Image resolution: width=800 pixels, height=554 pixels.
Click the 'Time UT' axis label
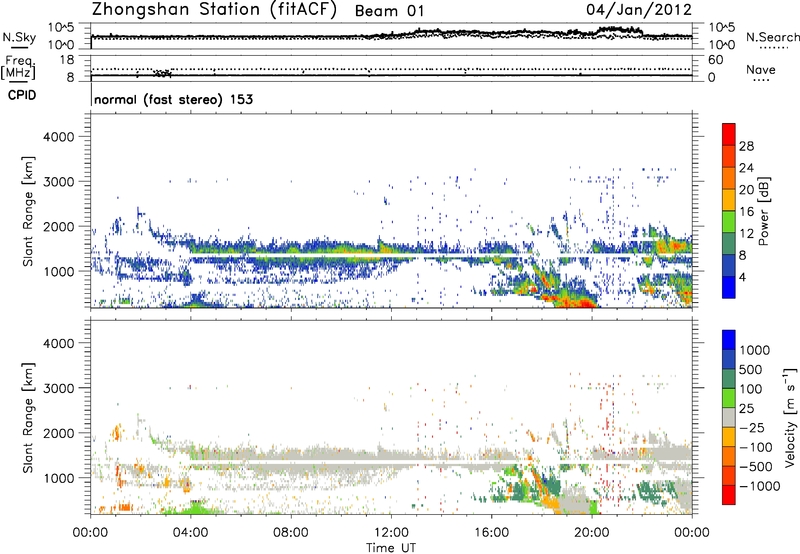[x=391, y=548]
